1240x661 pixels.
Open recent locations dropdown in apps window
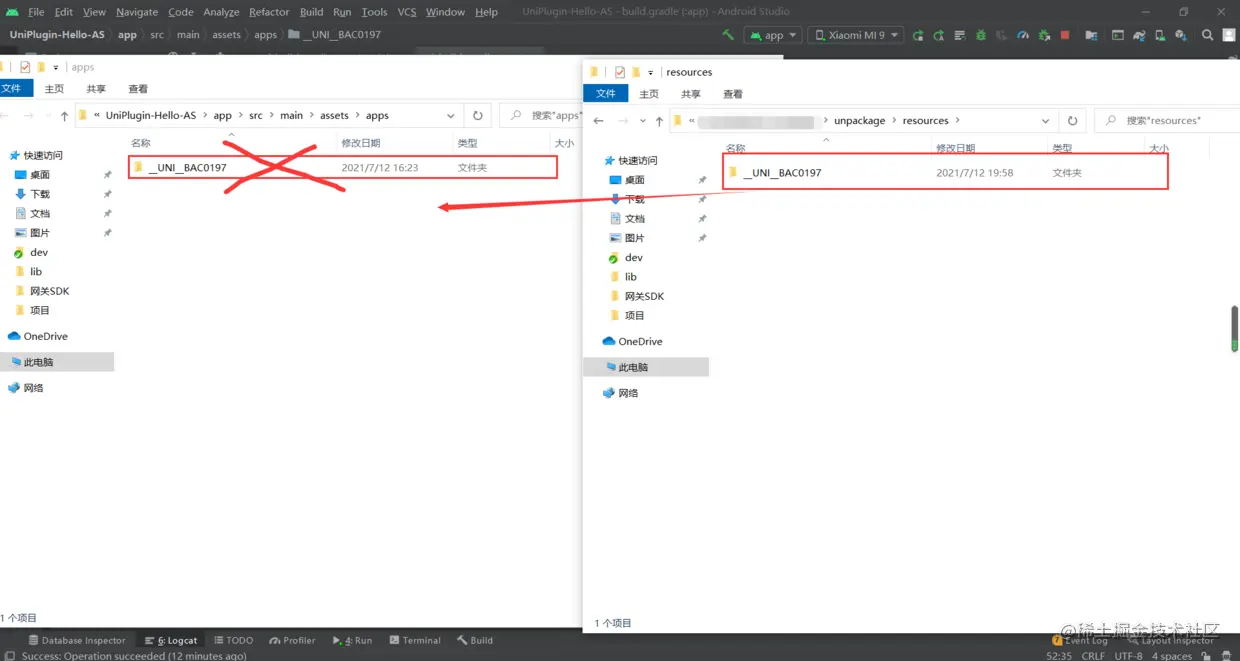[50, 116]
